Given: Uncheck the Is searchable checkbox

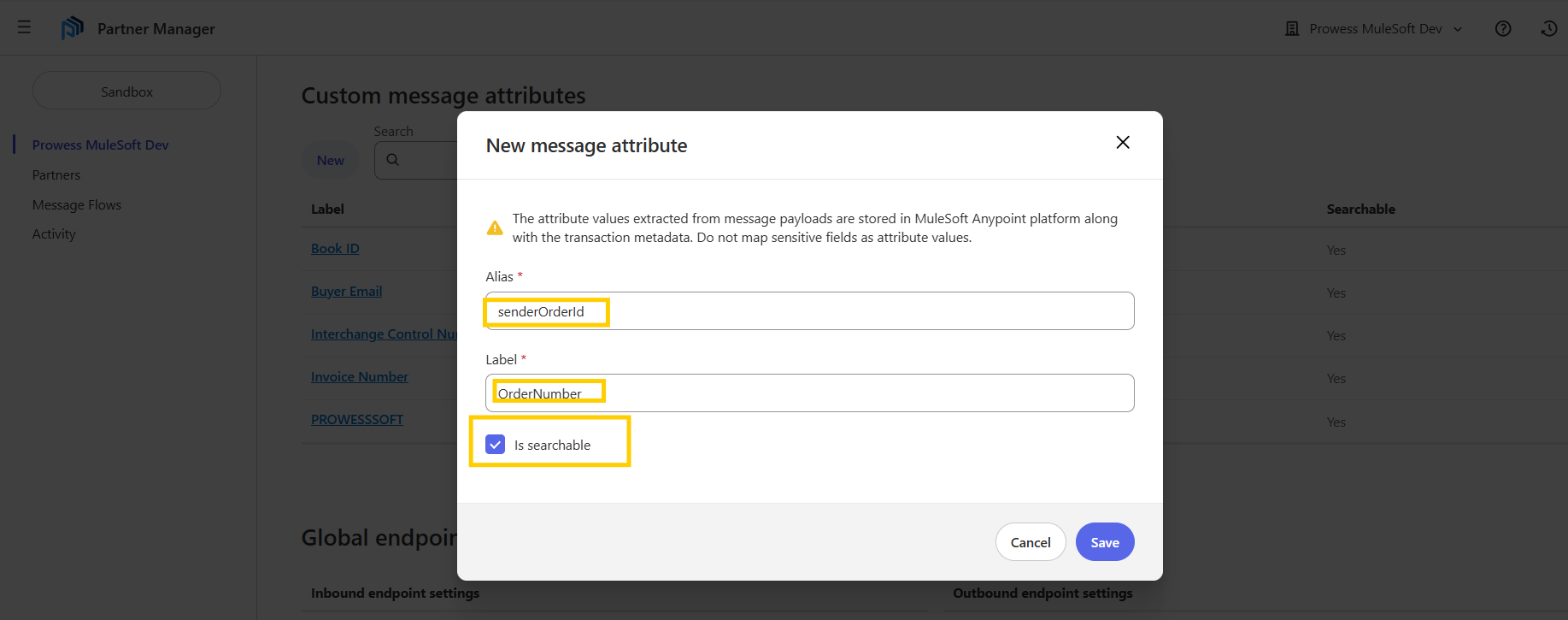Looking at the screenshot, I should 496,445.
